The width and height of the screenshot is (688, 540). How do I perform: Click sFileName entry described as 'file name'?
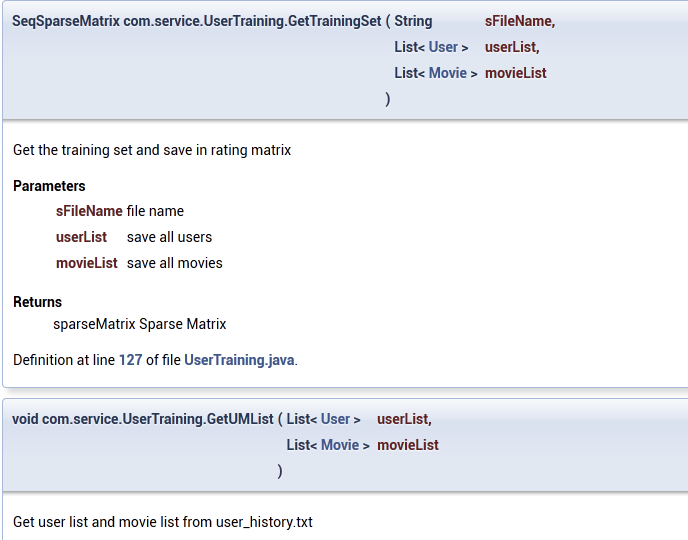tap(89, 211)
